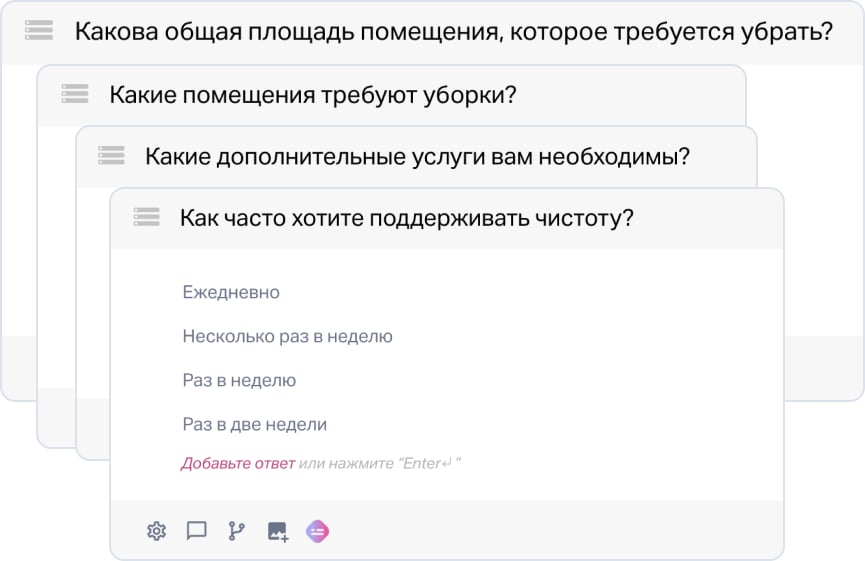Open the branching logic icon
Image resolution: width=865 pixels, height=561 pixels.
pos(237,531)
